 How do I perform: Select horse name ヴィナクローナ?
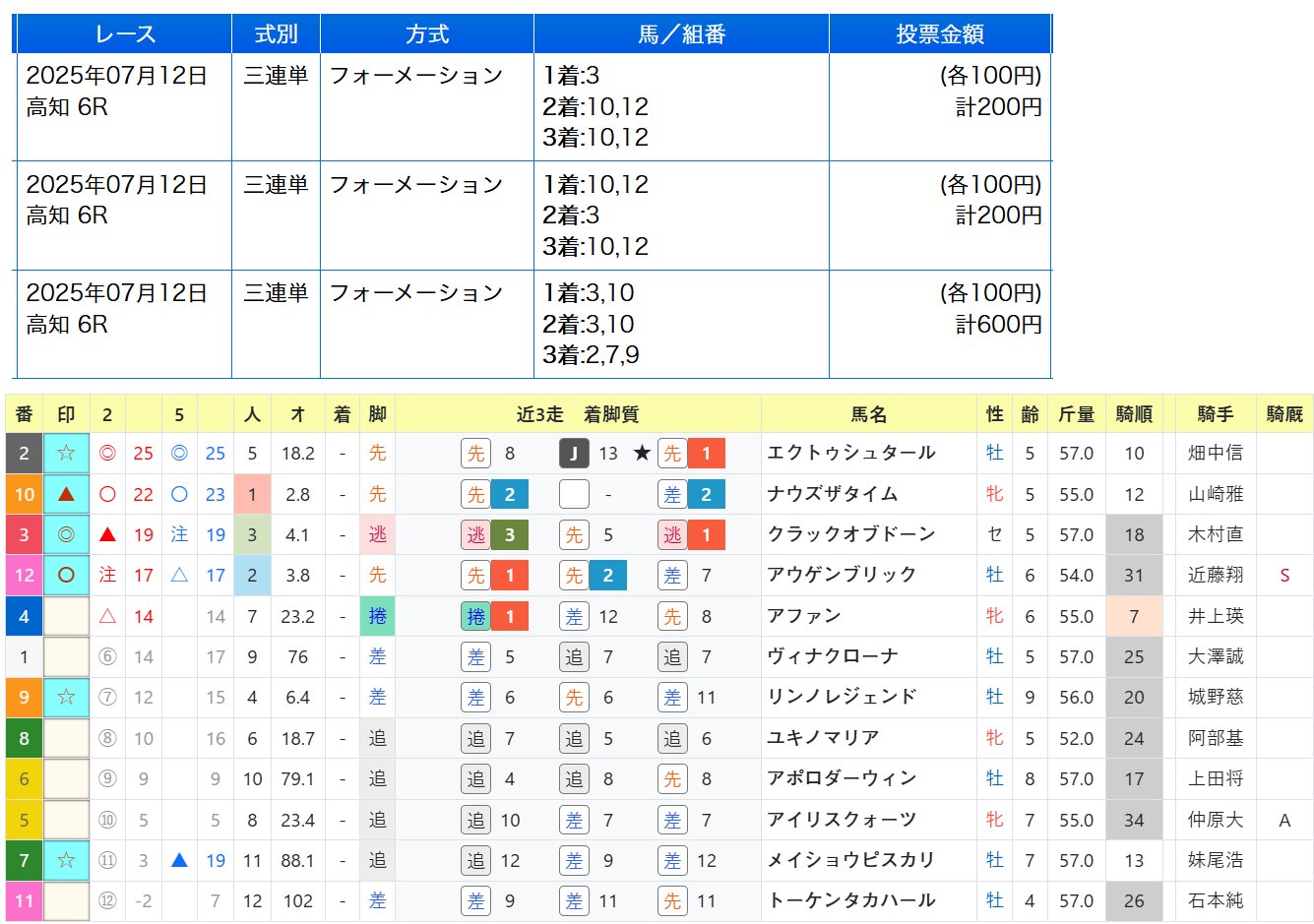point(833,656)
